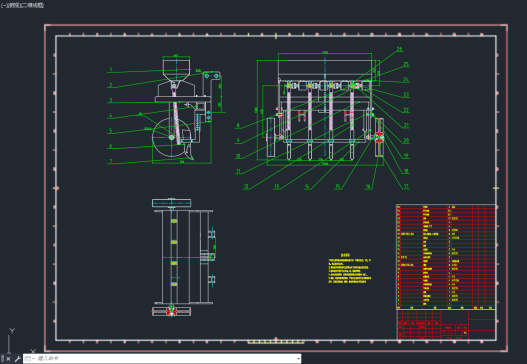Close the command line panel

point(8,359)
